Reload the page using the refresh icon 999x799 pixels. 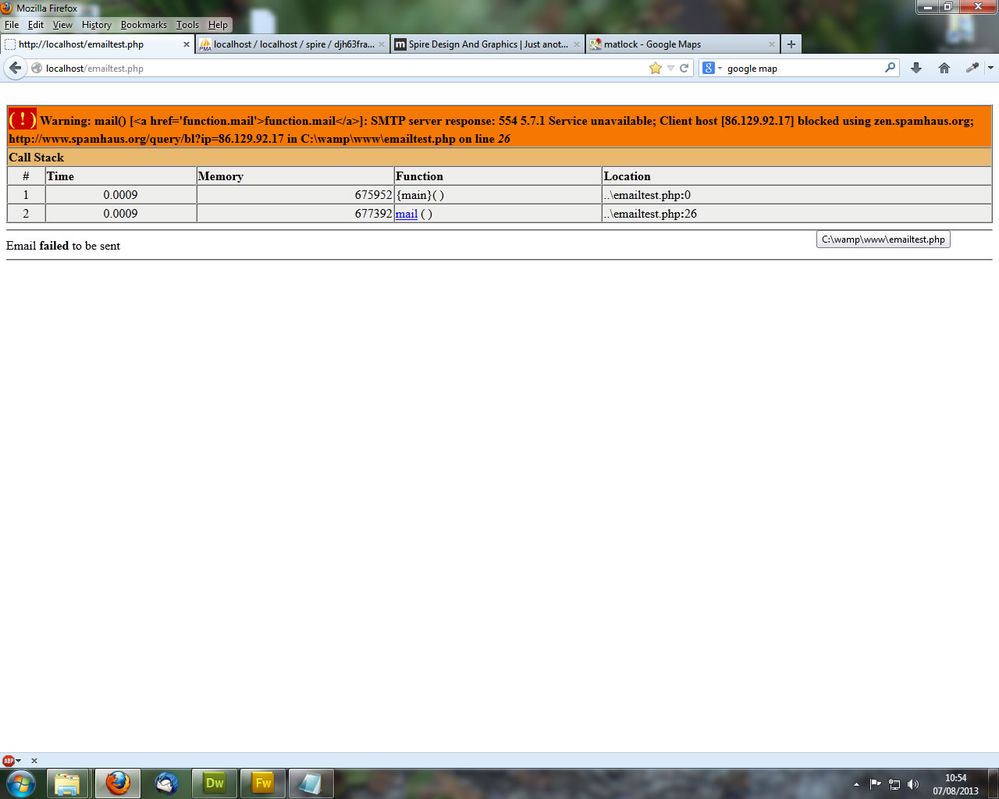pos(684,68)
